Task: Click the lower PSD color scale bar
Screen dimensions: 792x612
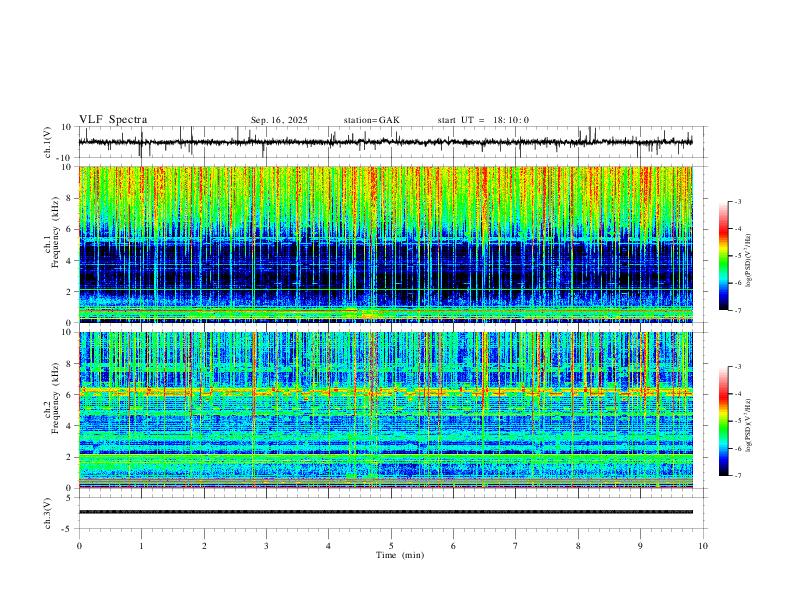Action: click(x=724, y=421)
